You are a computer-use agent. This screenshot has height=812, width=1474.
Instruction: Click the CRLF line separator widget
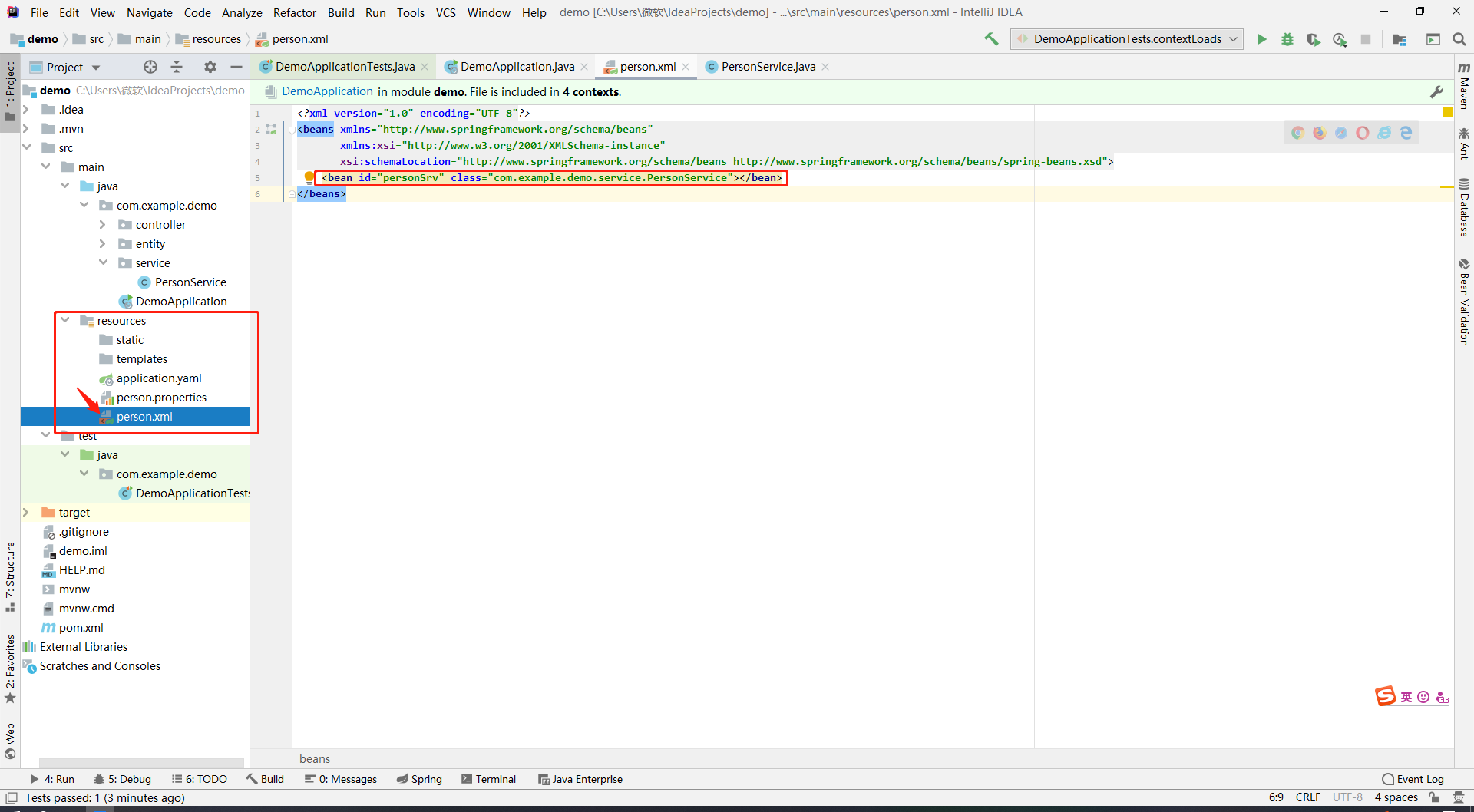pyautogui.click(x=1308, y=798)
